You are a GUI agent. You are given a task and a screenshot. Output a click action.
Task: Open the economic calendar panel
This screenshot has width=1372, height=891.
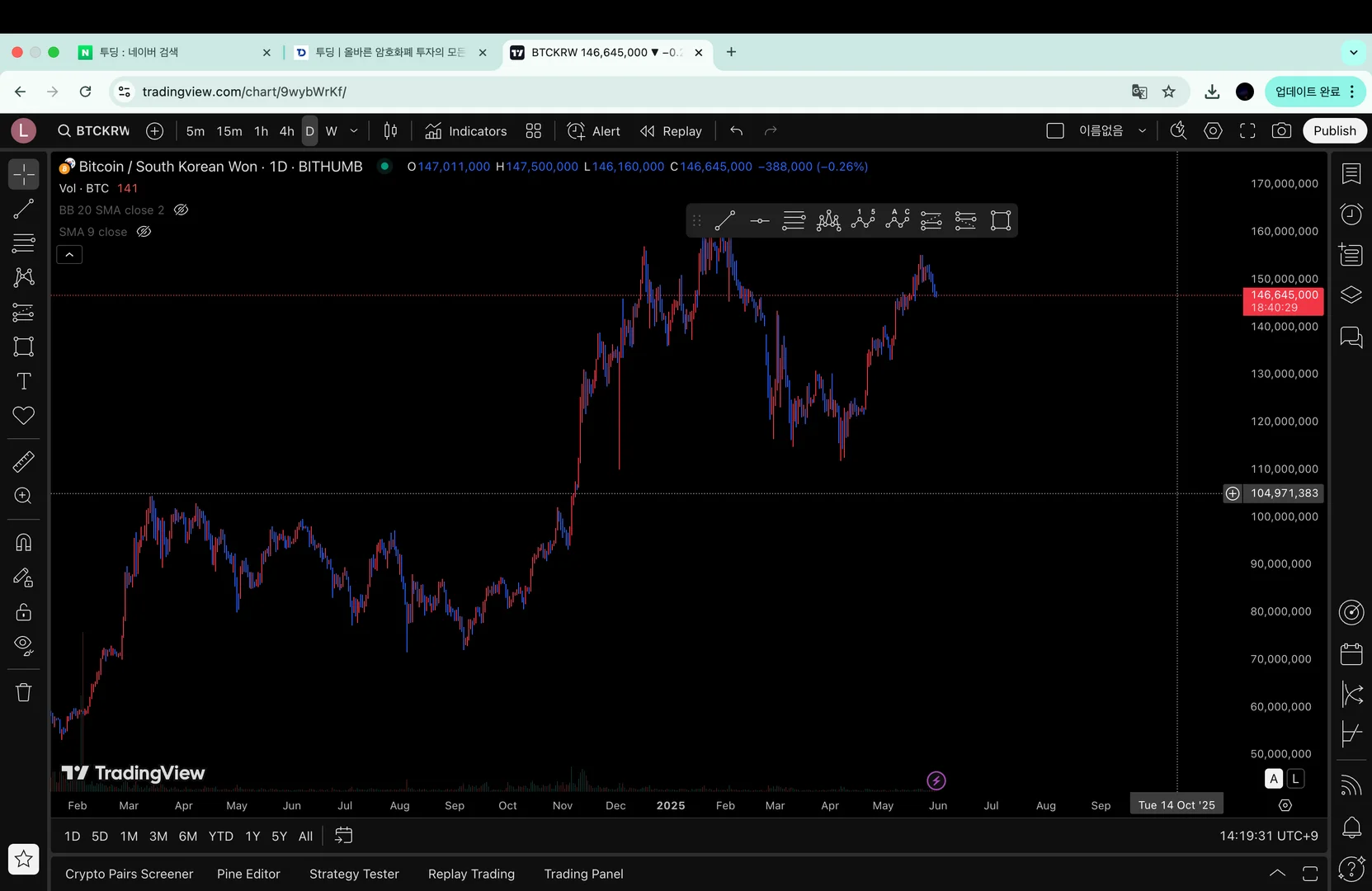click(x=1351, y=654)
